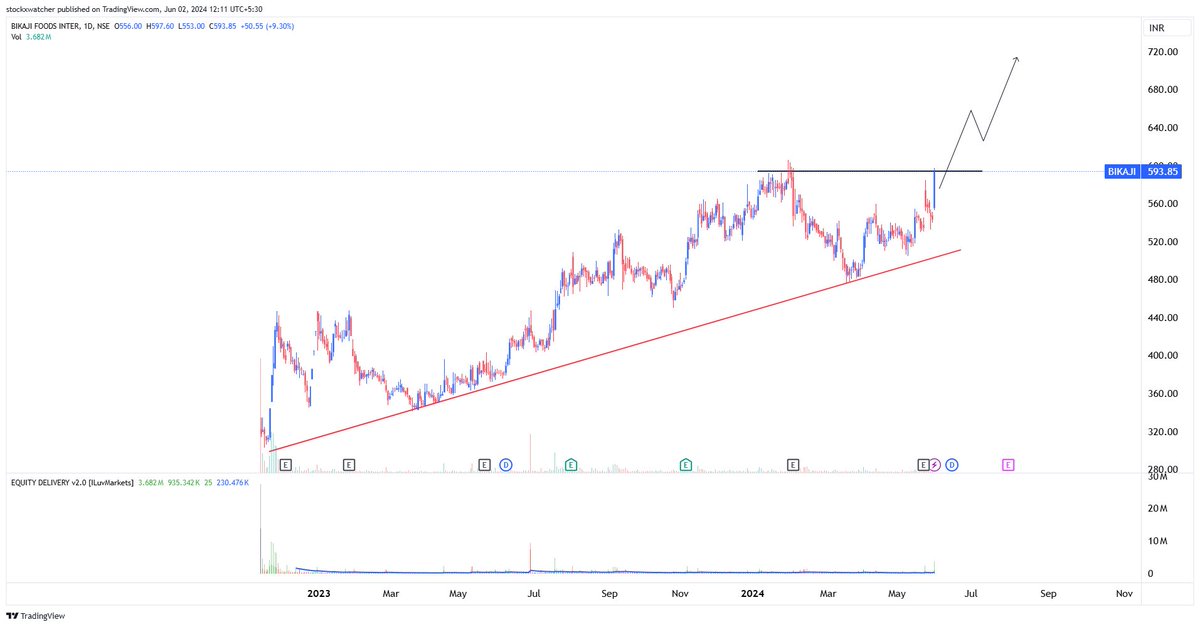Image resolution: width=1200 pixels, height=627 pixels.
Task: Click the 10M indicator scale label
Action: 1157,541
